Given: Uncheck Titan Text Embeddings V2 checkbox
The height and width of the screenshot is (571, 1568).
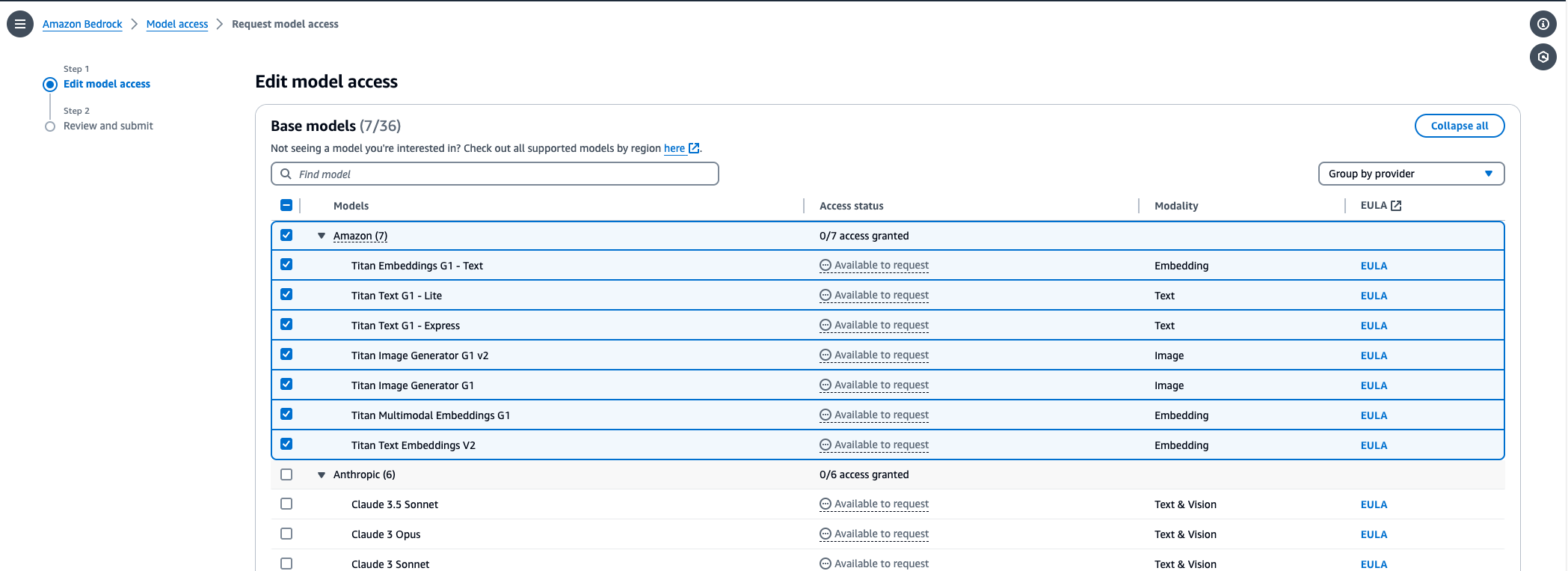Looking at the screenshot, I should 286,444.
